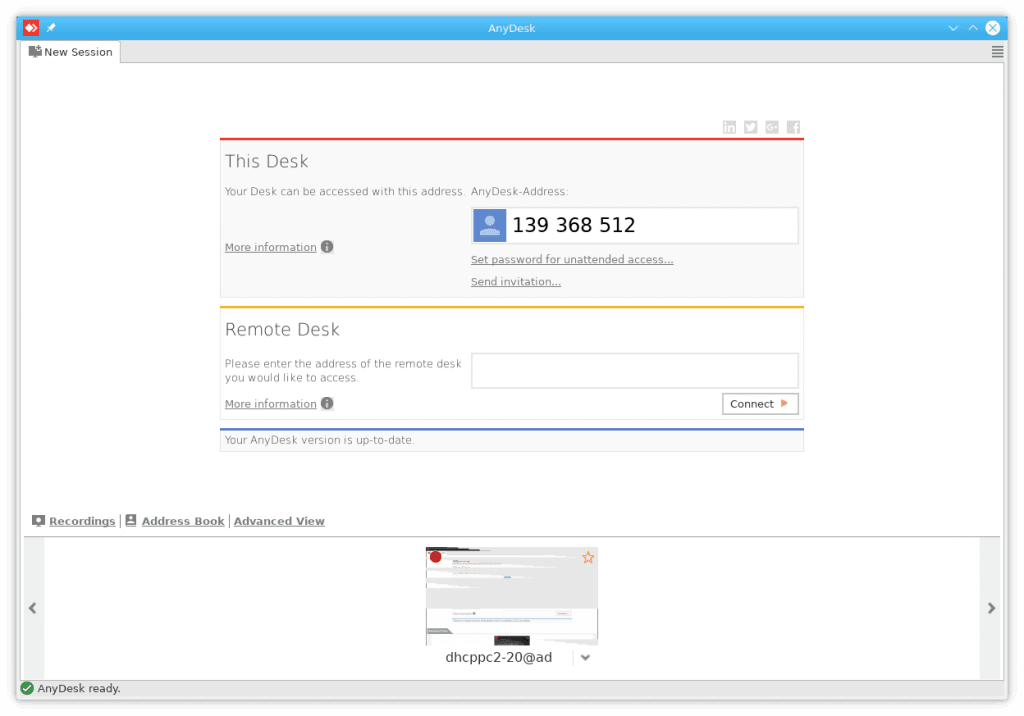Maximize the AnyDesk window

point(973,28)
